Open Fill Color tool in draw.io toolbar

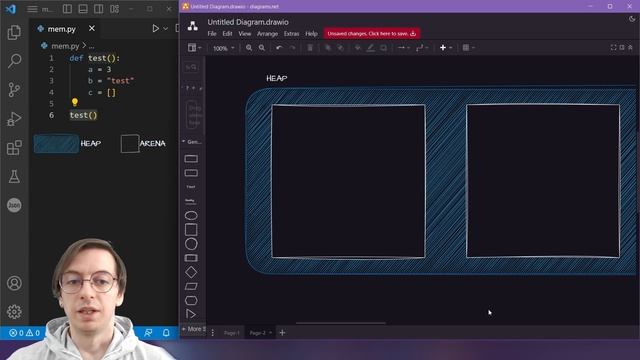point(358,48)
